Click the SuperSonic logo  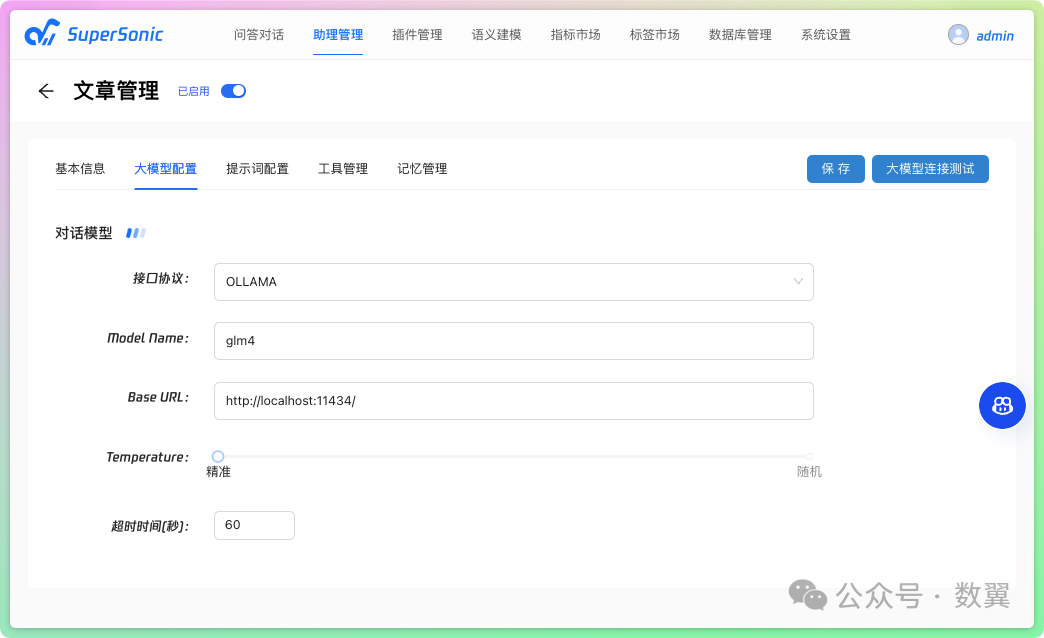[94, 33]
